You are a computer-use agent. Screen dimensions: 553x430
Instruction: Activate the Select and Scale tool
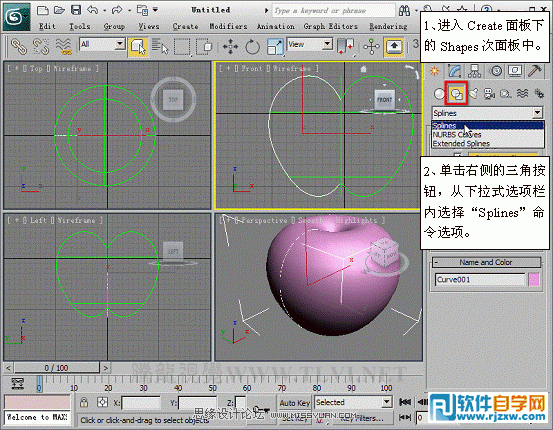click(x=275, y=47)
